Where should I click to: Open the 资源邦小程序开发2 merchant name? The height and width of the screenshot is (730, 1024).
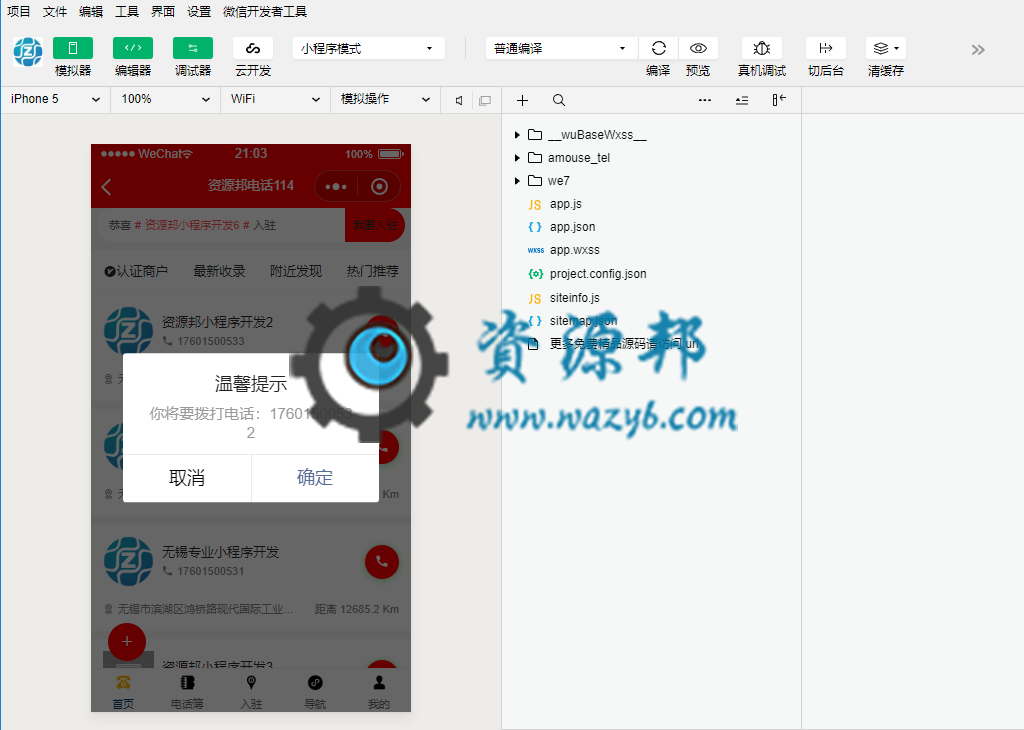tap(217, 322)
